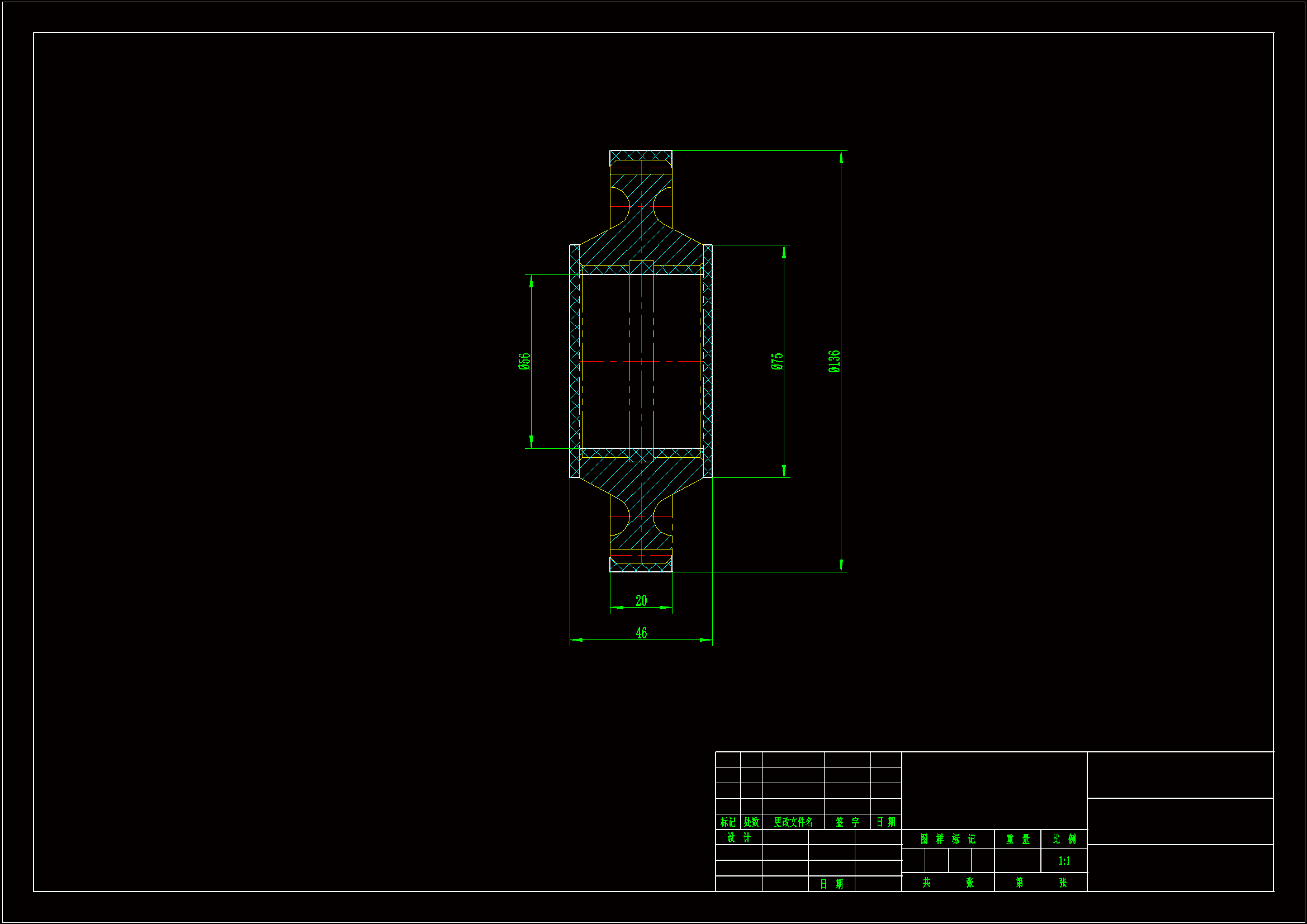Click the 1:1 scale value cell
Image resolution: width=1307 pixels, height=924 pixels.
point(1064,861)
